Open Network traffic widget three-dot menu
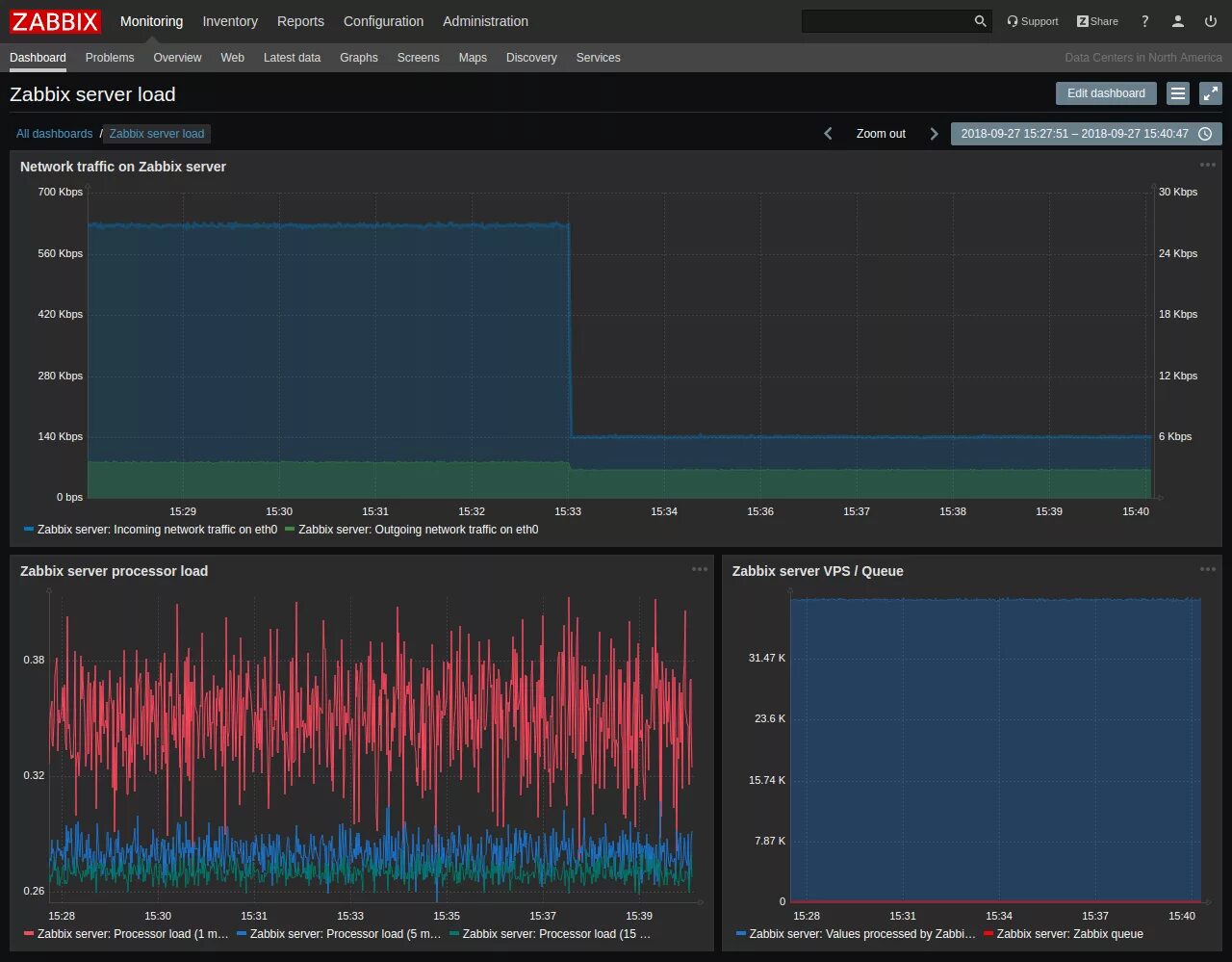The image size is (1232, 962). pos(1208,165)
